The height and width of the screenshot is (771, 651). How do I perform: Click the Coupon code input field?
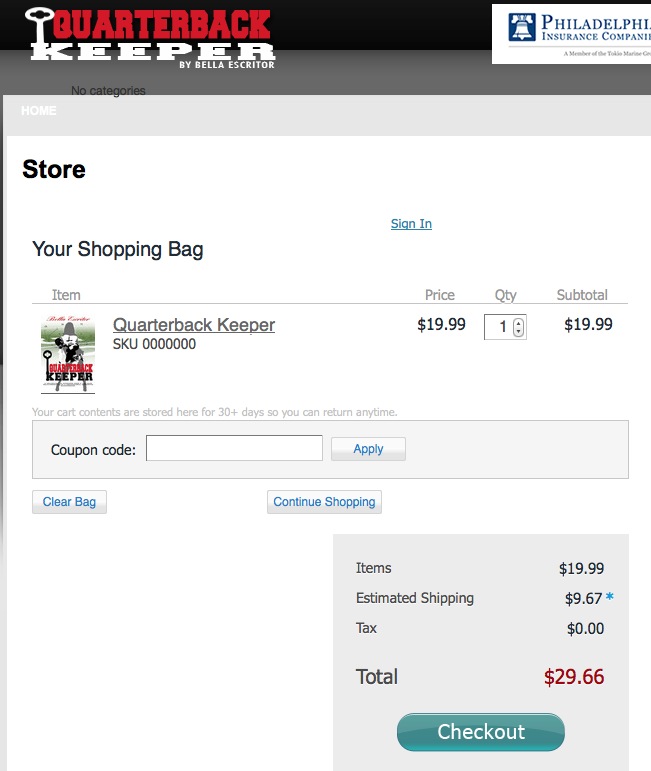point(234,448)
